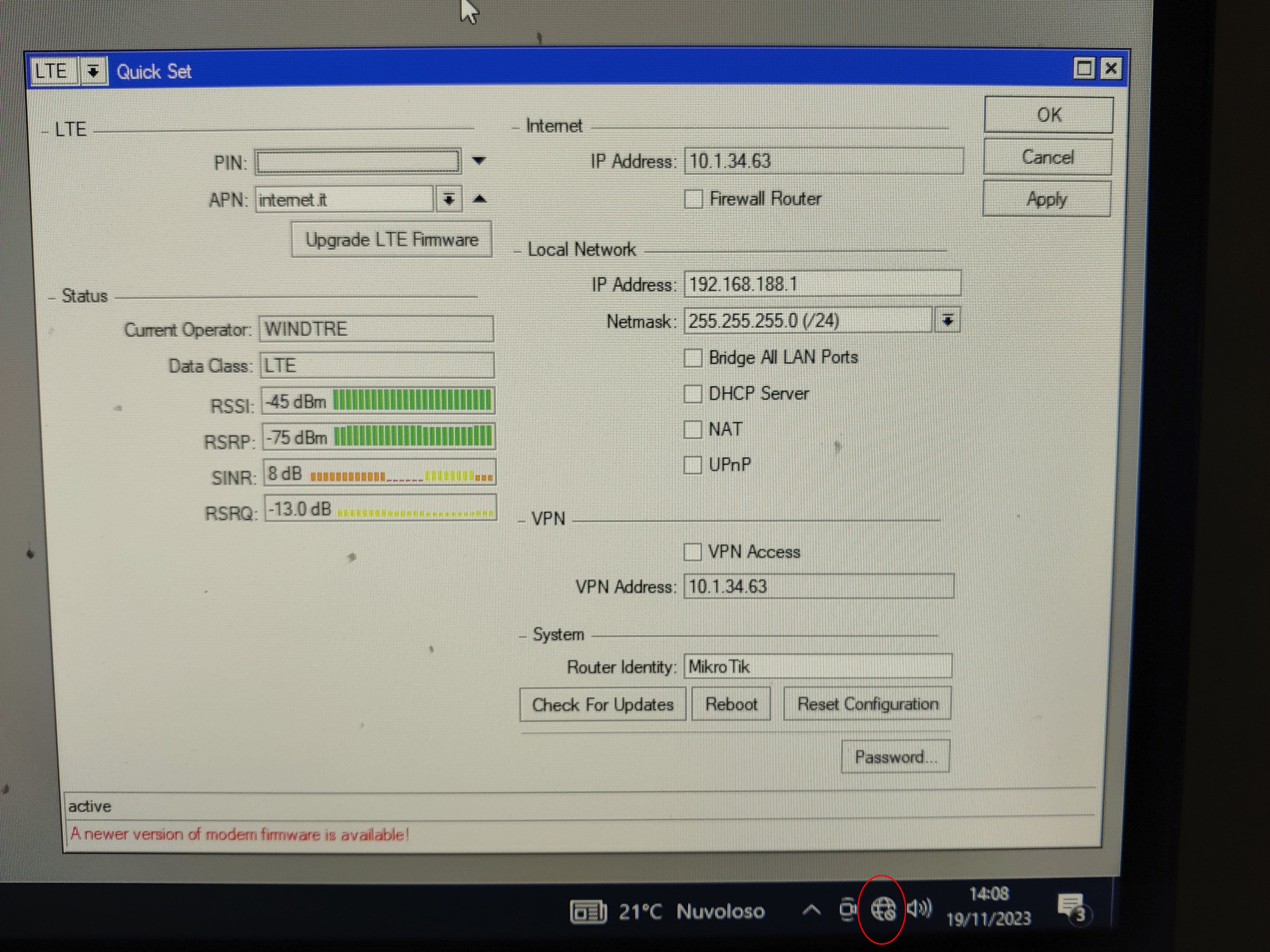
Task: Click the Current Operator WINDTRE field
Action: pyautogui.click(x=377, y=329)
